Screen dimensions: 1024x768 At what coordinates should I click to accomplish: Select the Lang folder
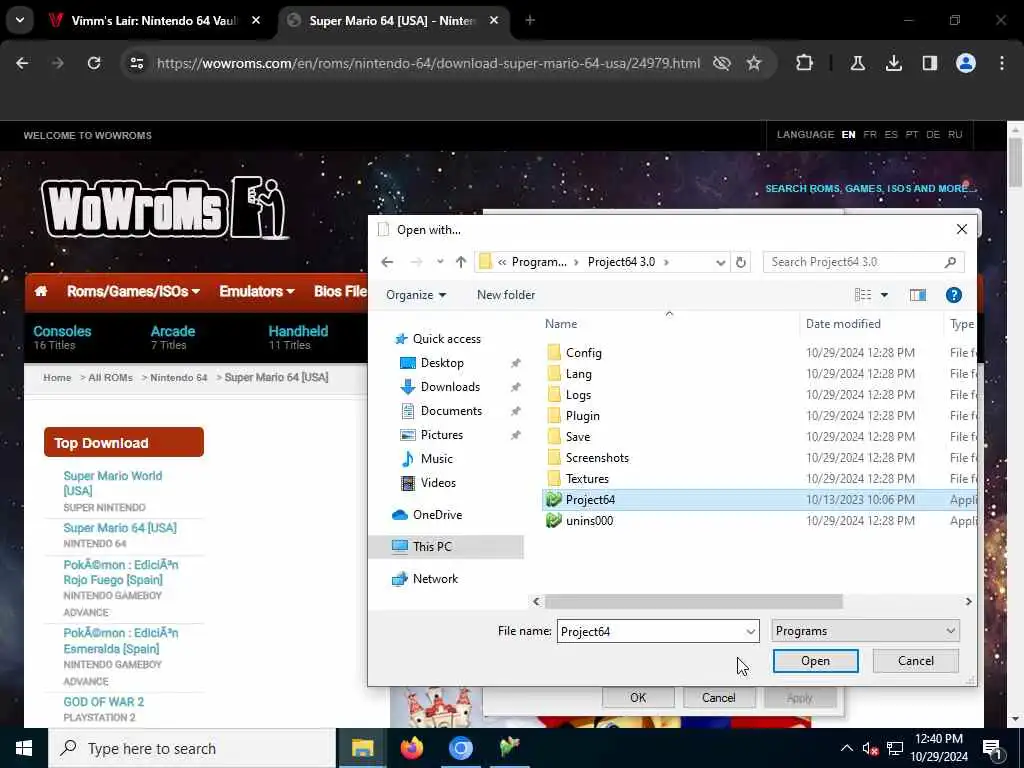(578, 374)
